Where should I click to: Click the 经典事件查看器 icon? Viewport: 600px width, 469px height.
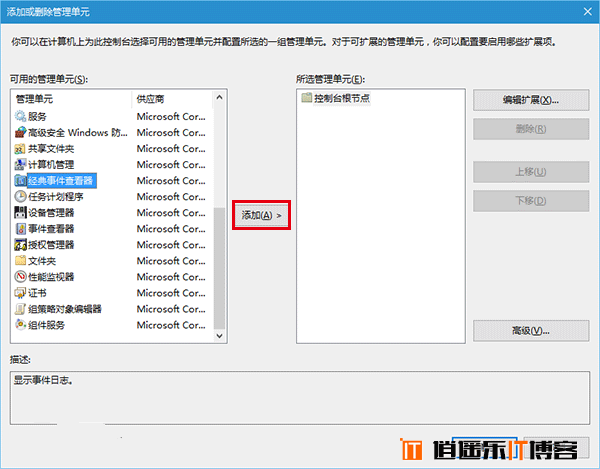point(20,181)
